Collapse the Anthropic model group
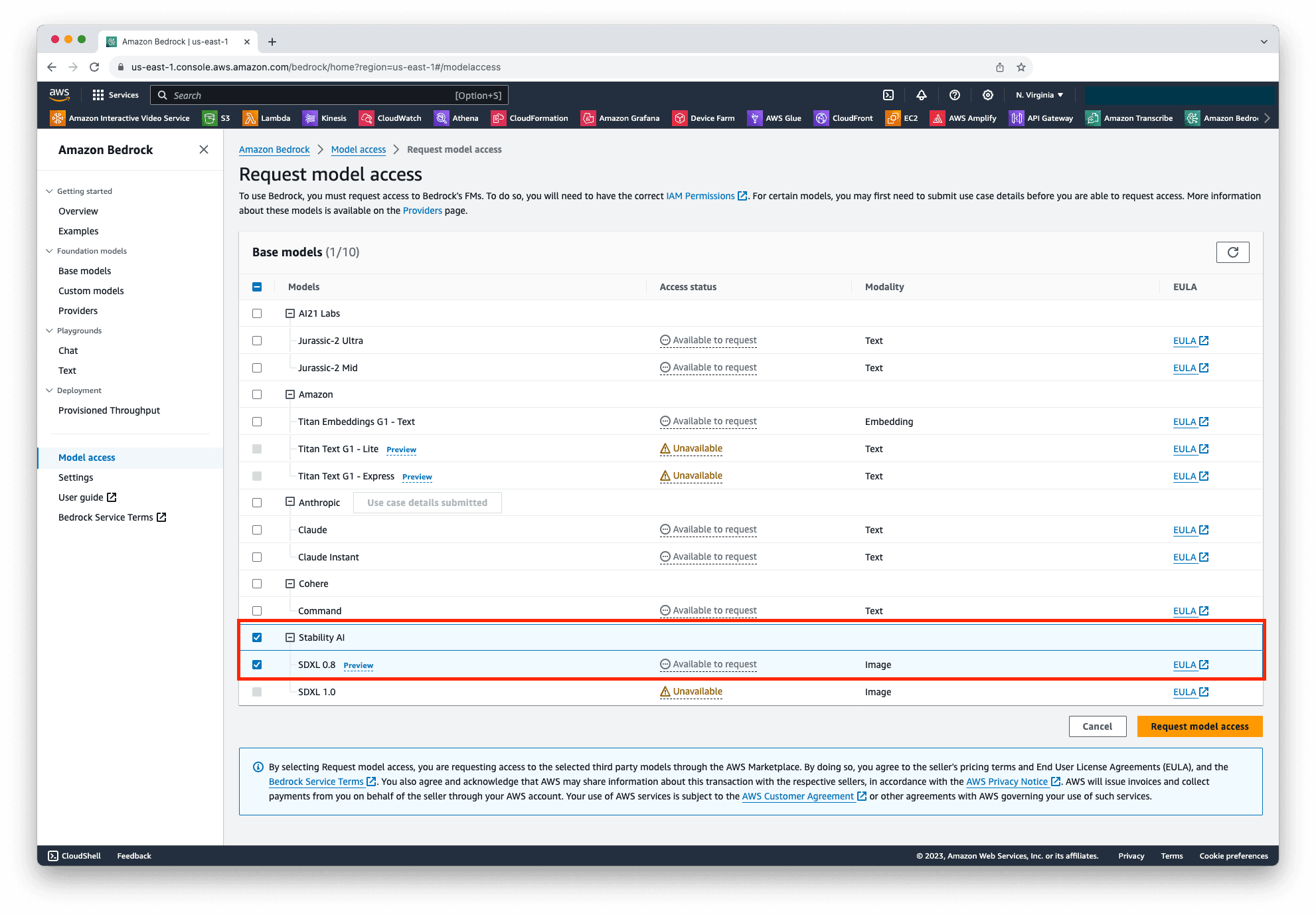Viewport: 1316px width, 915px height. tap(290, 502)
